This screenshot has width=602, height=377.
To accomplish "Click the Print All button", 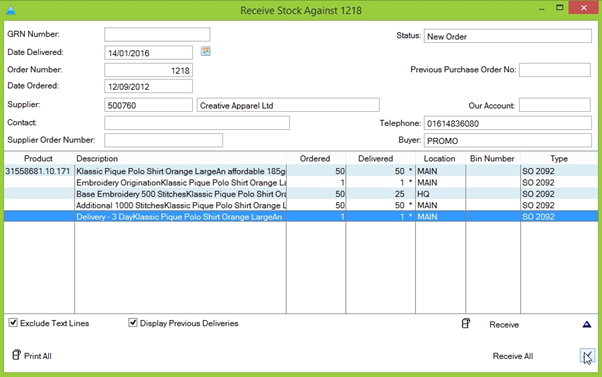I will click(x=38, y=356).
